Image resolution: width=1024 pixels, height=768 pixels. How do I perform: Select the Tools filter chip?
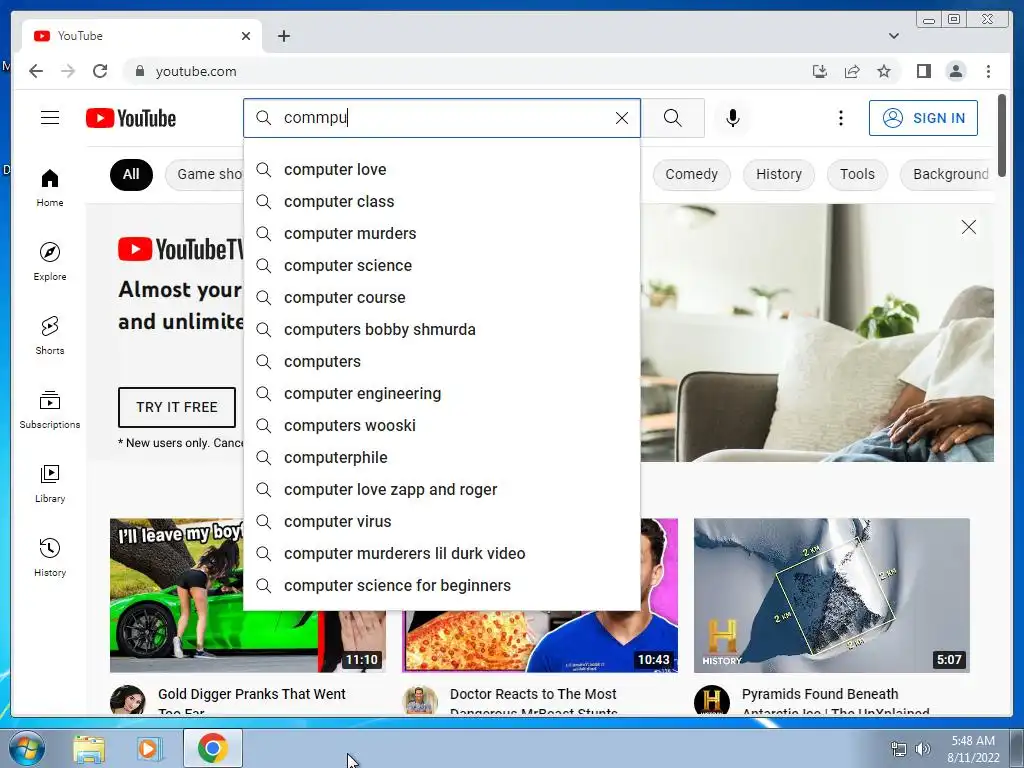pos(857,174)
